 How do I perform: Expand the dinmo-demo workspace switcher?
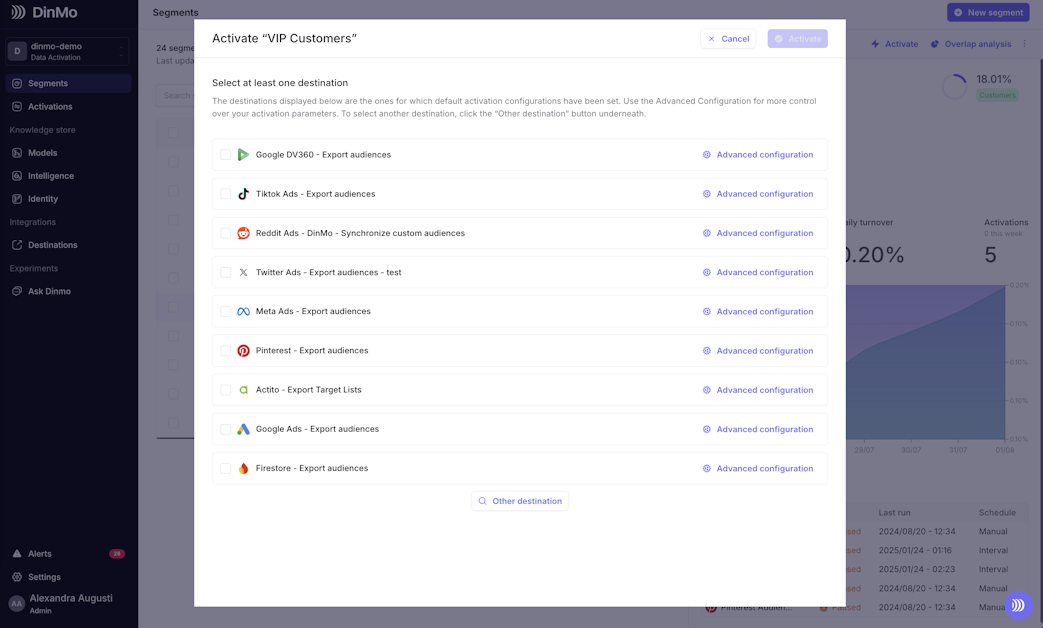(x=67, y=51)
